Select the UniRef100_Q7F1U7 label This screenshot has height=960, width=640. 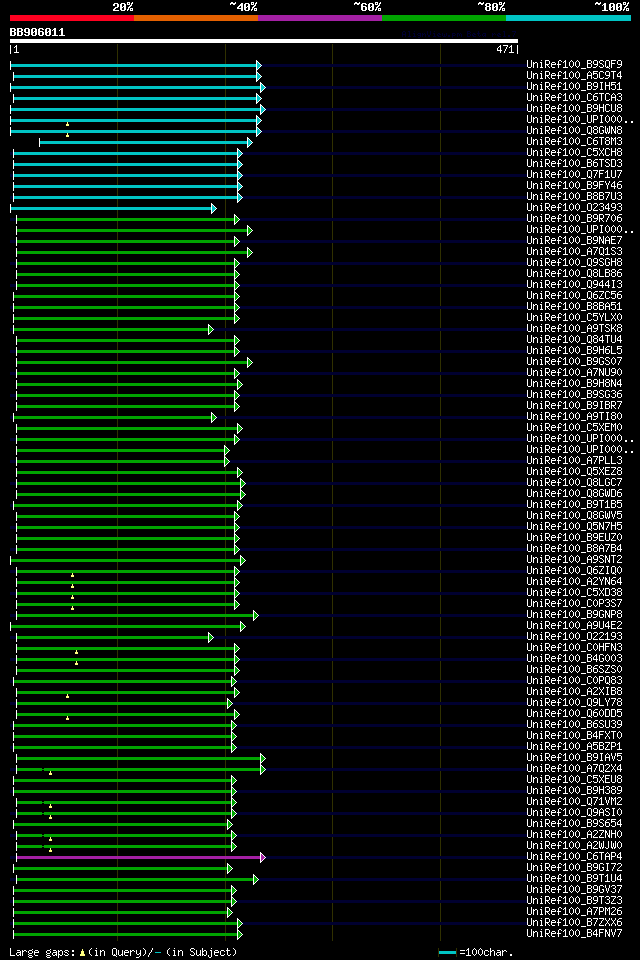[574, 174]
